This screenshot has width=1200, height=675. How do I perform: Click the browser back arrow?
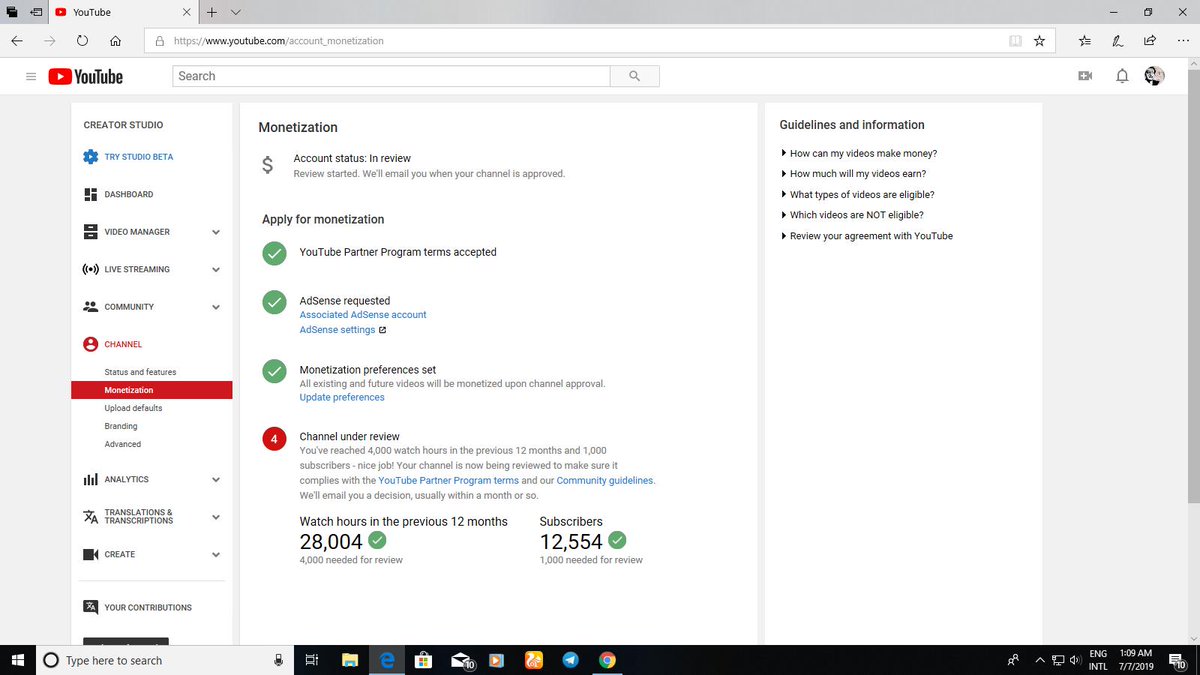point(17,41)
